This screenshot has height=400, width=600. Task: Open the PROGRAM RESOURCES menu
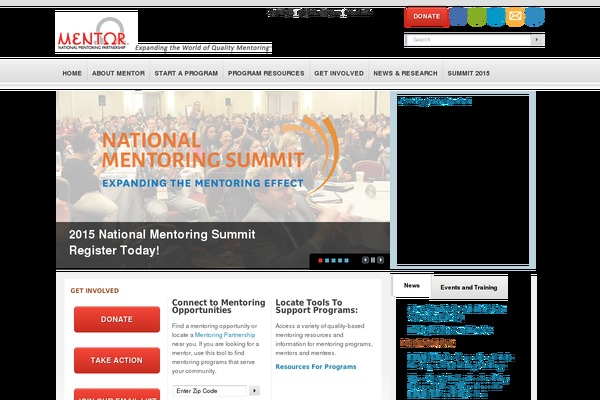(266, 73)
